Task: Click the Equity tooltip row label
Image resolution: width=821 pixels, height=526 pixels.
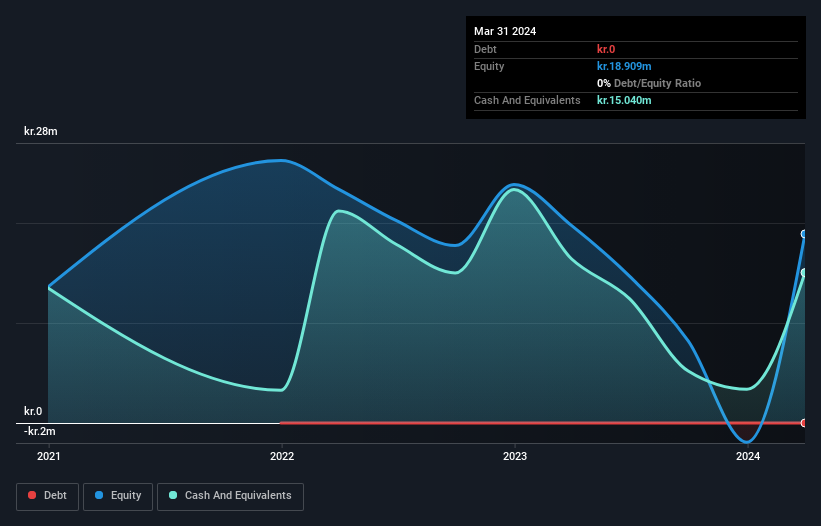Action: point(489,66)
